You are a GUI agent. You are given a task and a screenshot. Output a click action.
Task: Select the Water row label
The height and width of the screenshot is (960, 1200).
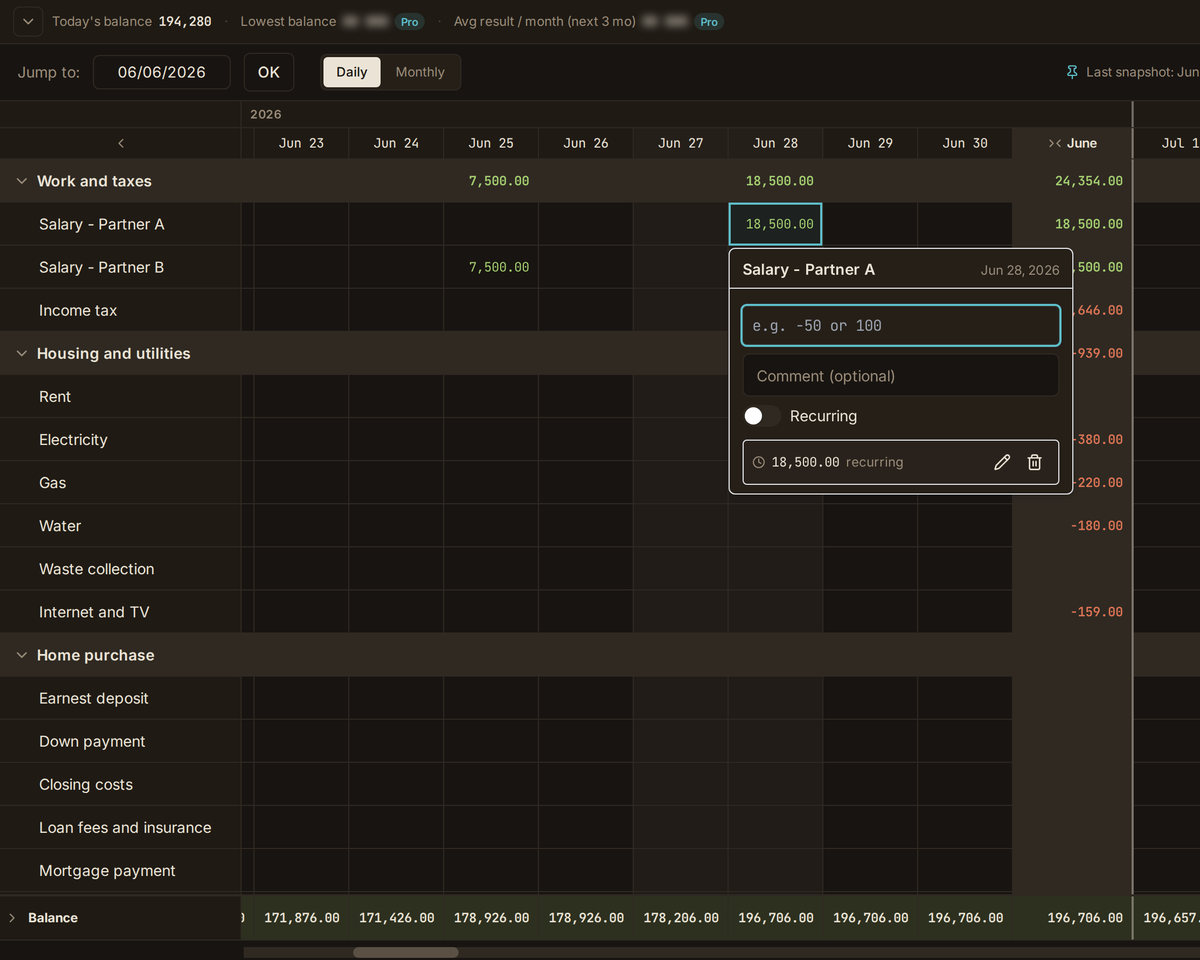tap(60, 525)
